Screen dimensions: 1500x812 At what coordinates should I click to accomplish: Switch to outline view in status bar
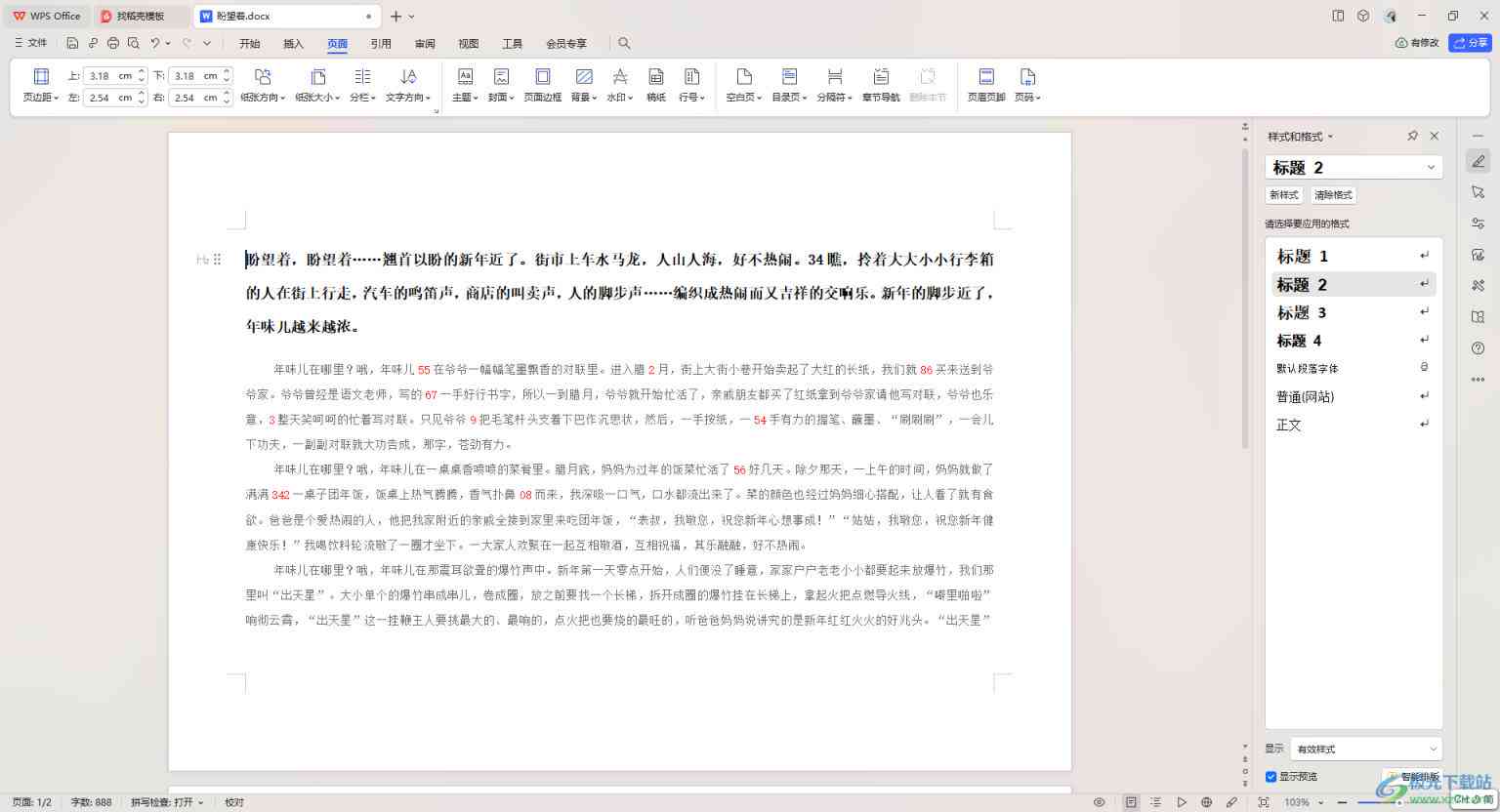[1156, 802]
